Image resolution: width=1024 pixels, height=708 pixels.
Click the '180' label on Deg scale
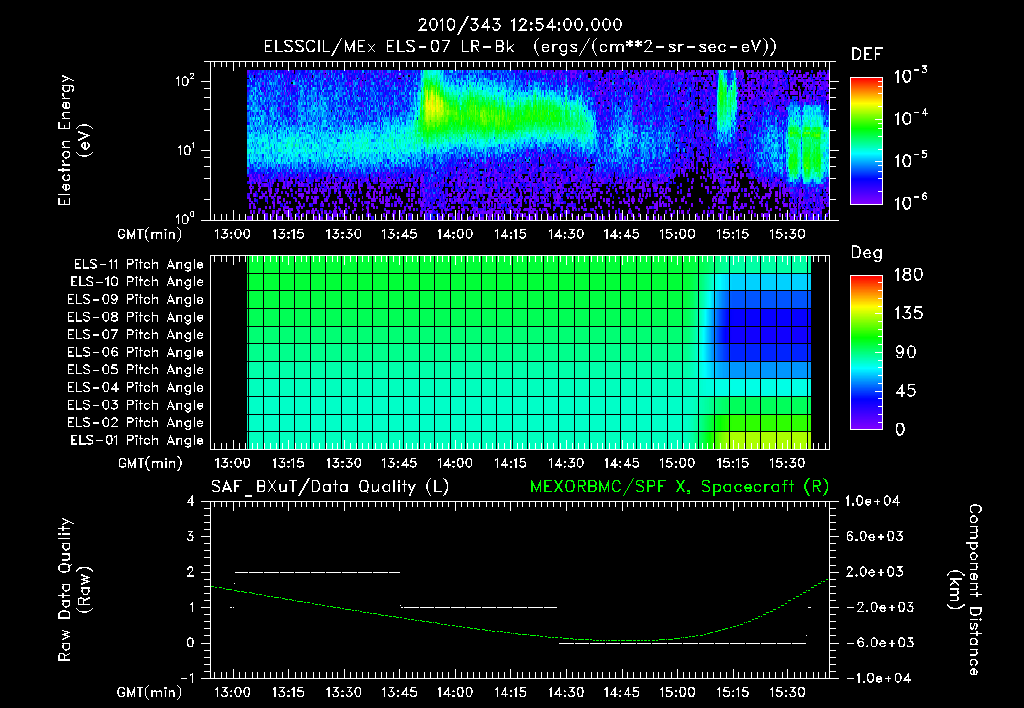(908, 275)
